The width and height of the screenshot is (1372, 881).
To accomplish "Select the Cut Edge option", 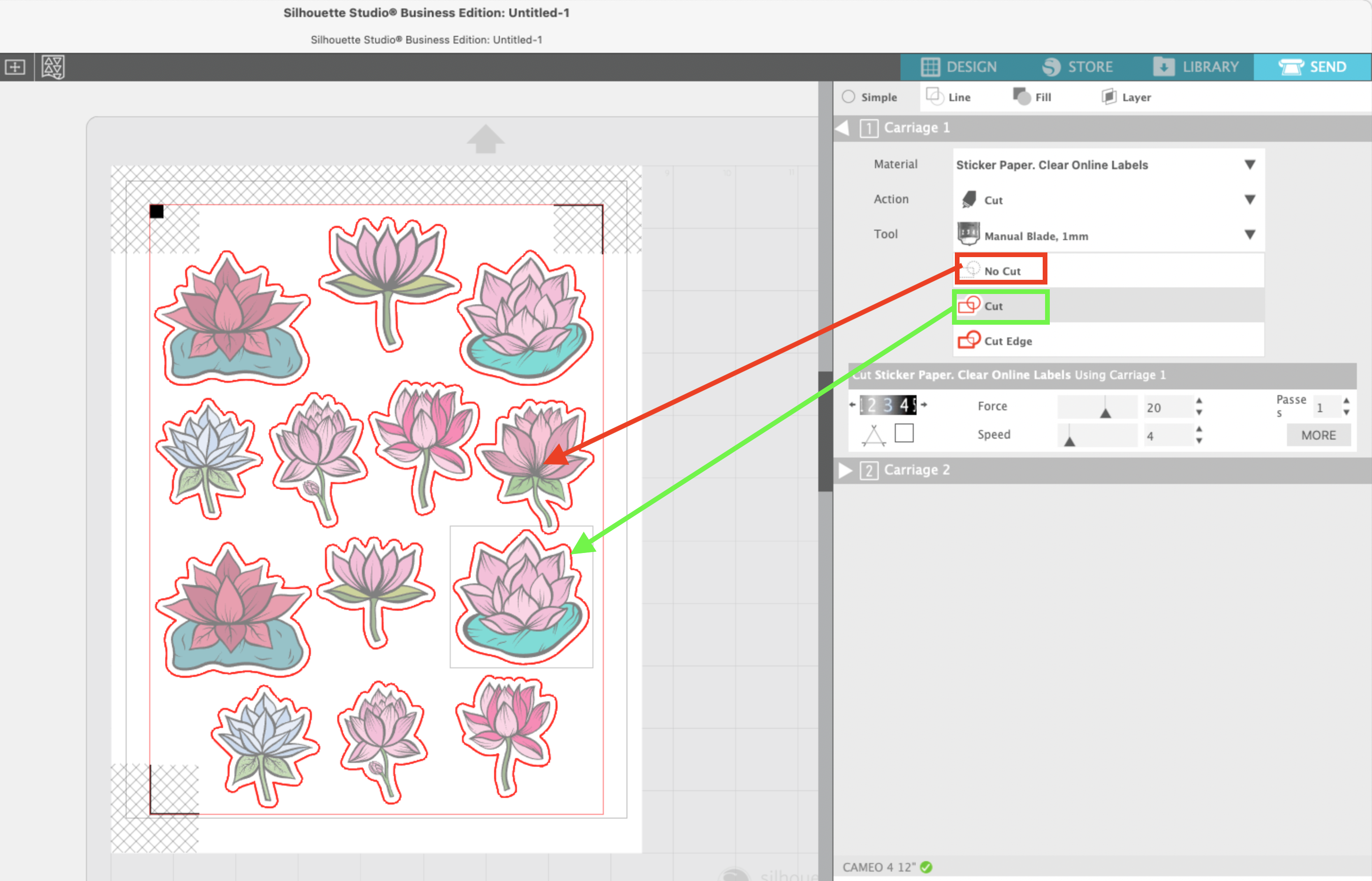I will click(1007, 341).
